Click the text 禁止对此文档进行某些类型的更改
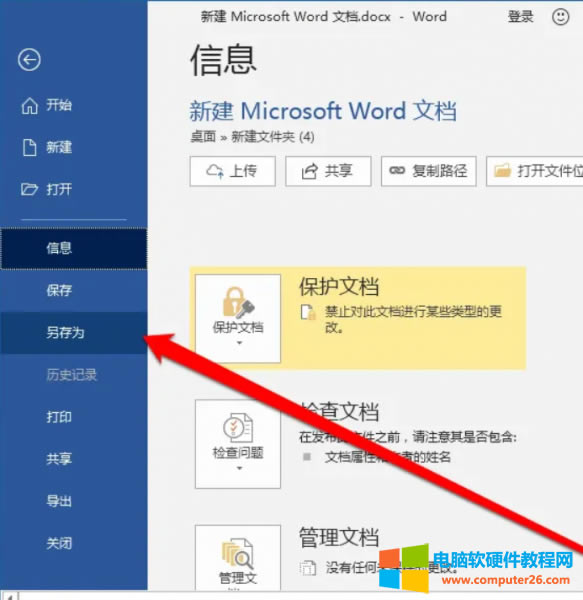This screenshot has width=583, height=600. 413,320
